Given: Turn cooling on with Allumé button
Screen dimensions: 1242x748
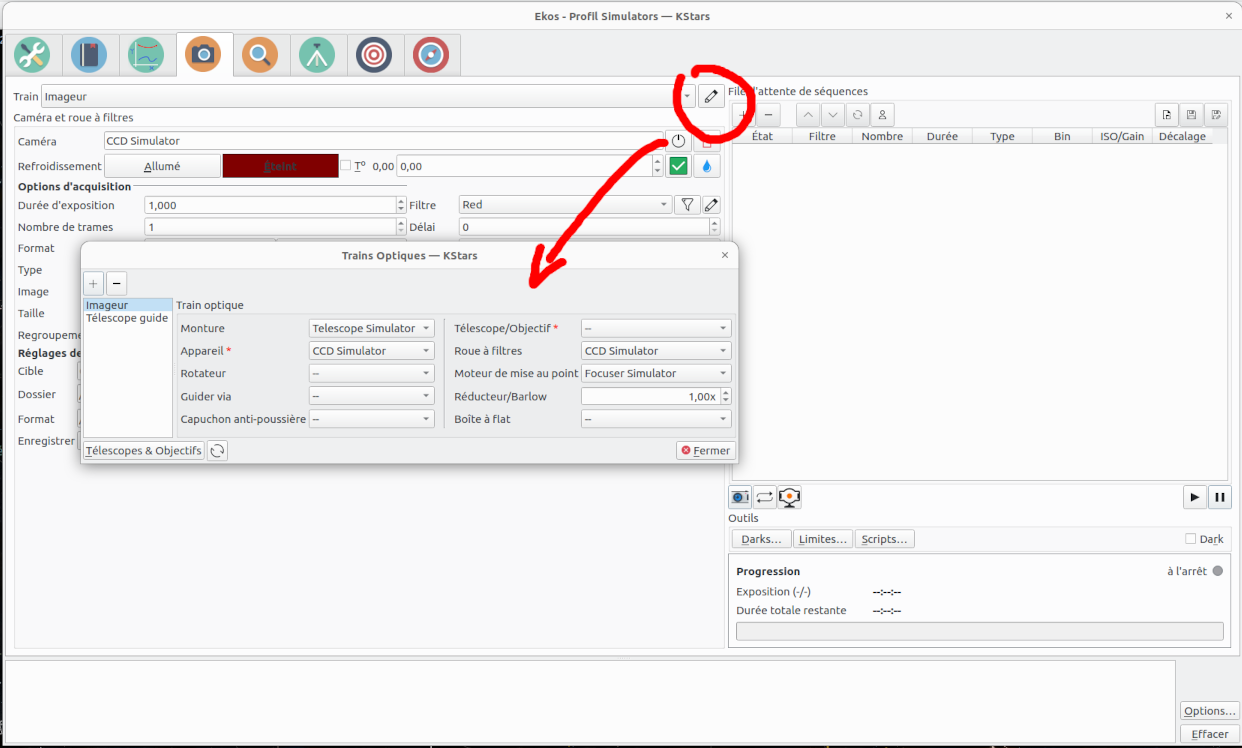Looking at the screenshot, I should [162, 166].
